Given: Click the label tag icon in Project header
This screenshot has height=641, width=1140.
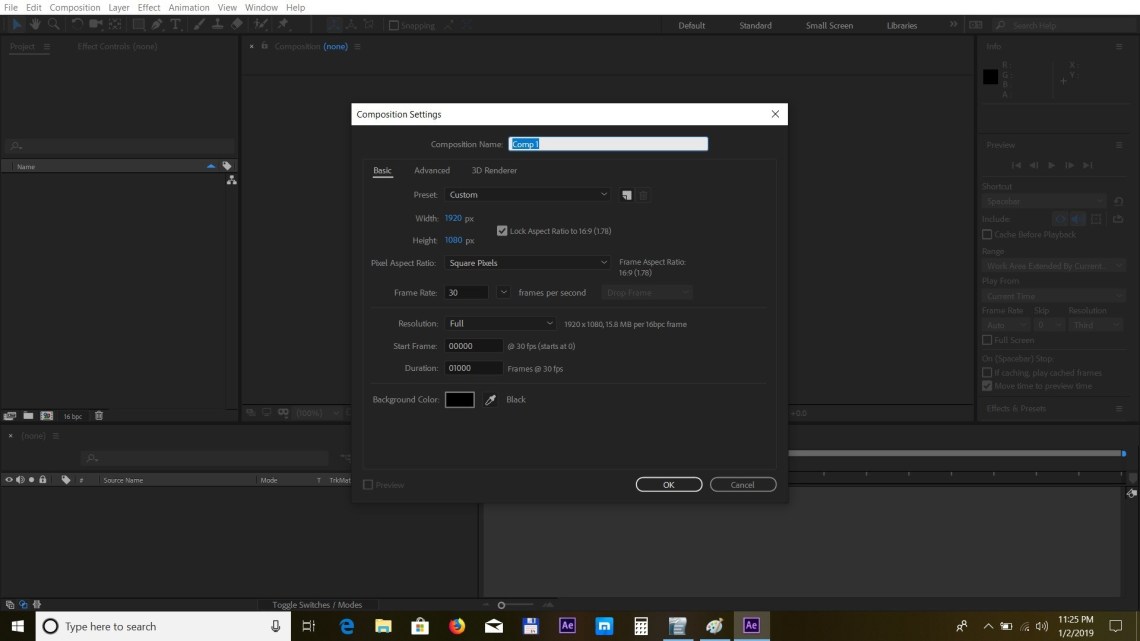Looking at the screenshot, I should tap(227, 166).
